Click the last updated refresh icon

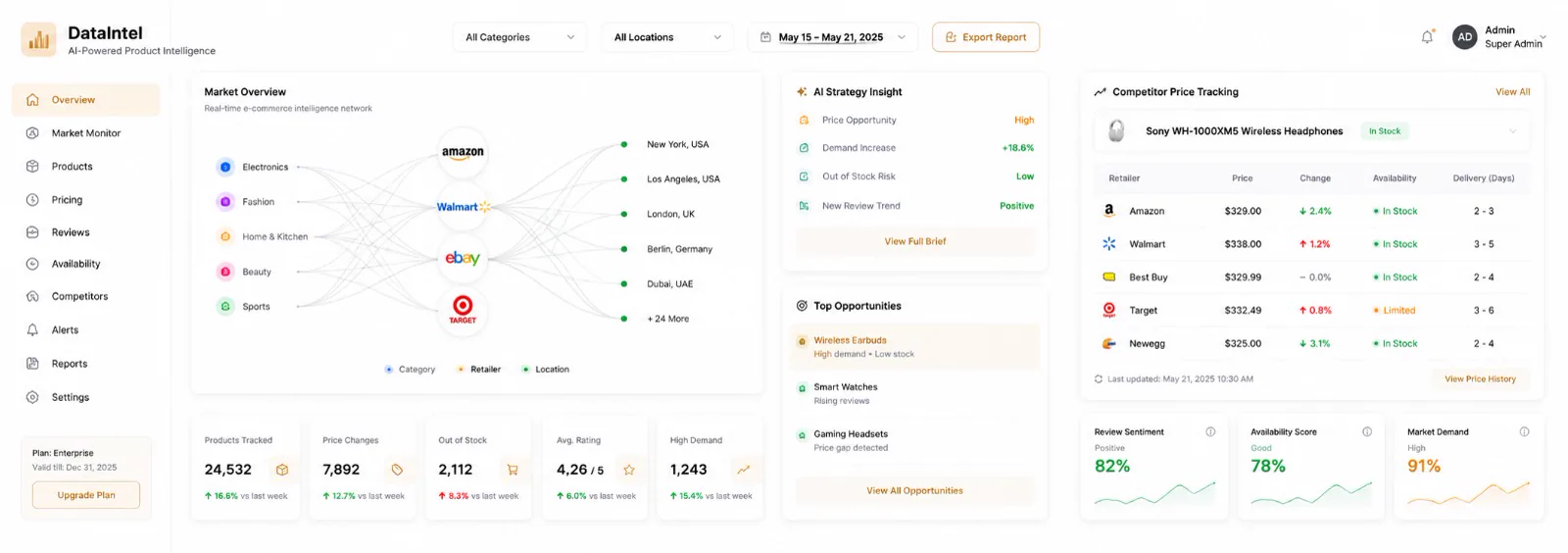(x=1099, y=378)
